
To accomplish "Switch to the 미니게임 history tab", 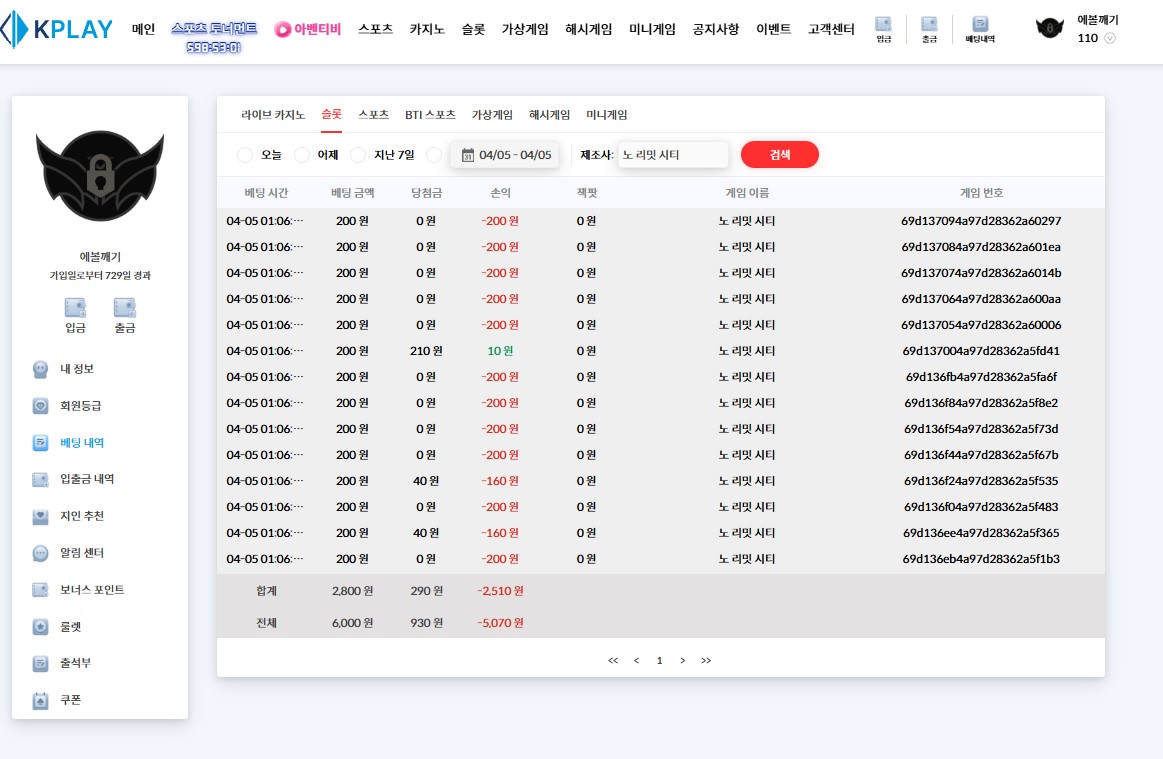I will pos(606,115).
